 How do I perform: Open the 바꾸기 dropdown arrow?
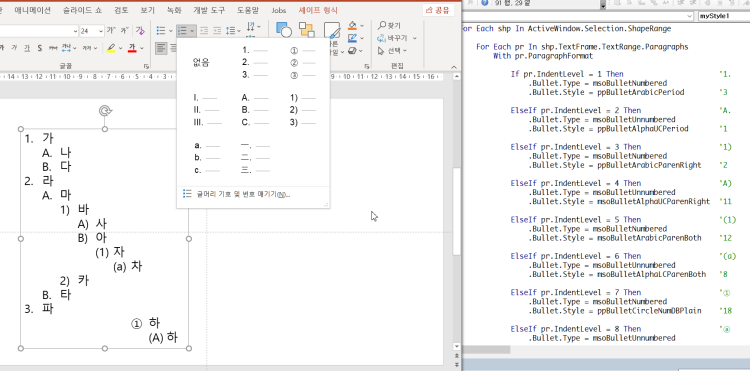[x=415, y=38]
